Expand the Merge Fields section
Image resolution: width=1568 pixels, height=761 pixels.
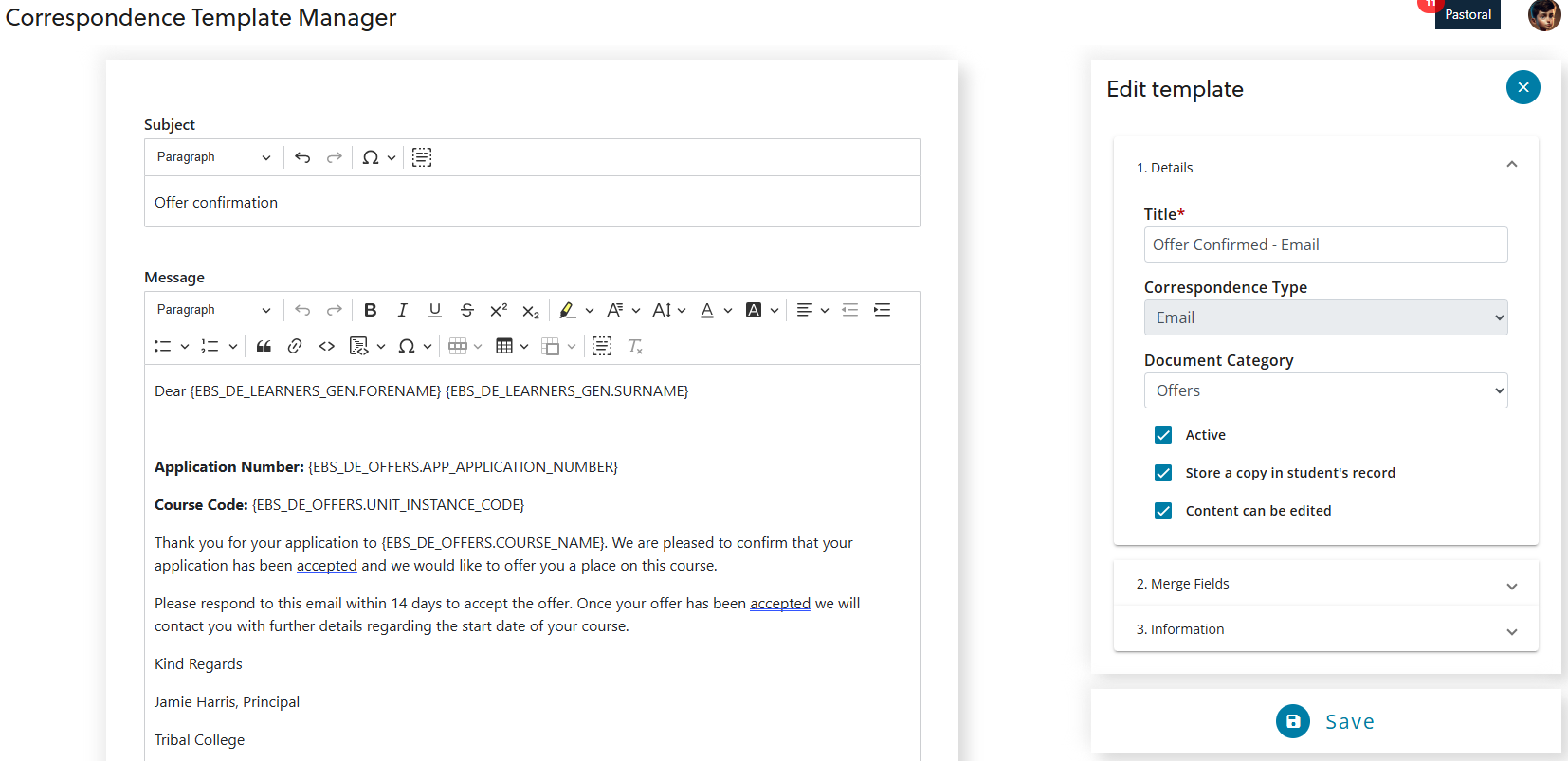tap(1324, 584)
